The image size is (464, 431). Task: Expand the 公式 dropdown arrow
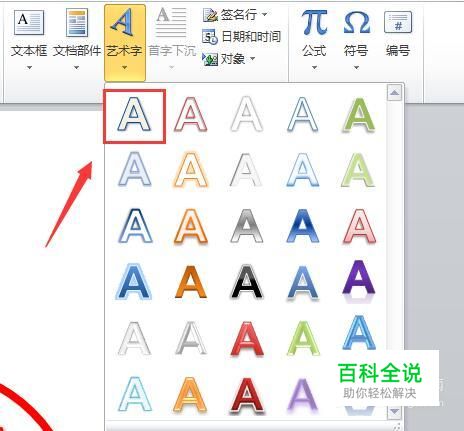click(x=314, y=68)
